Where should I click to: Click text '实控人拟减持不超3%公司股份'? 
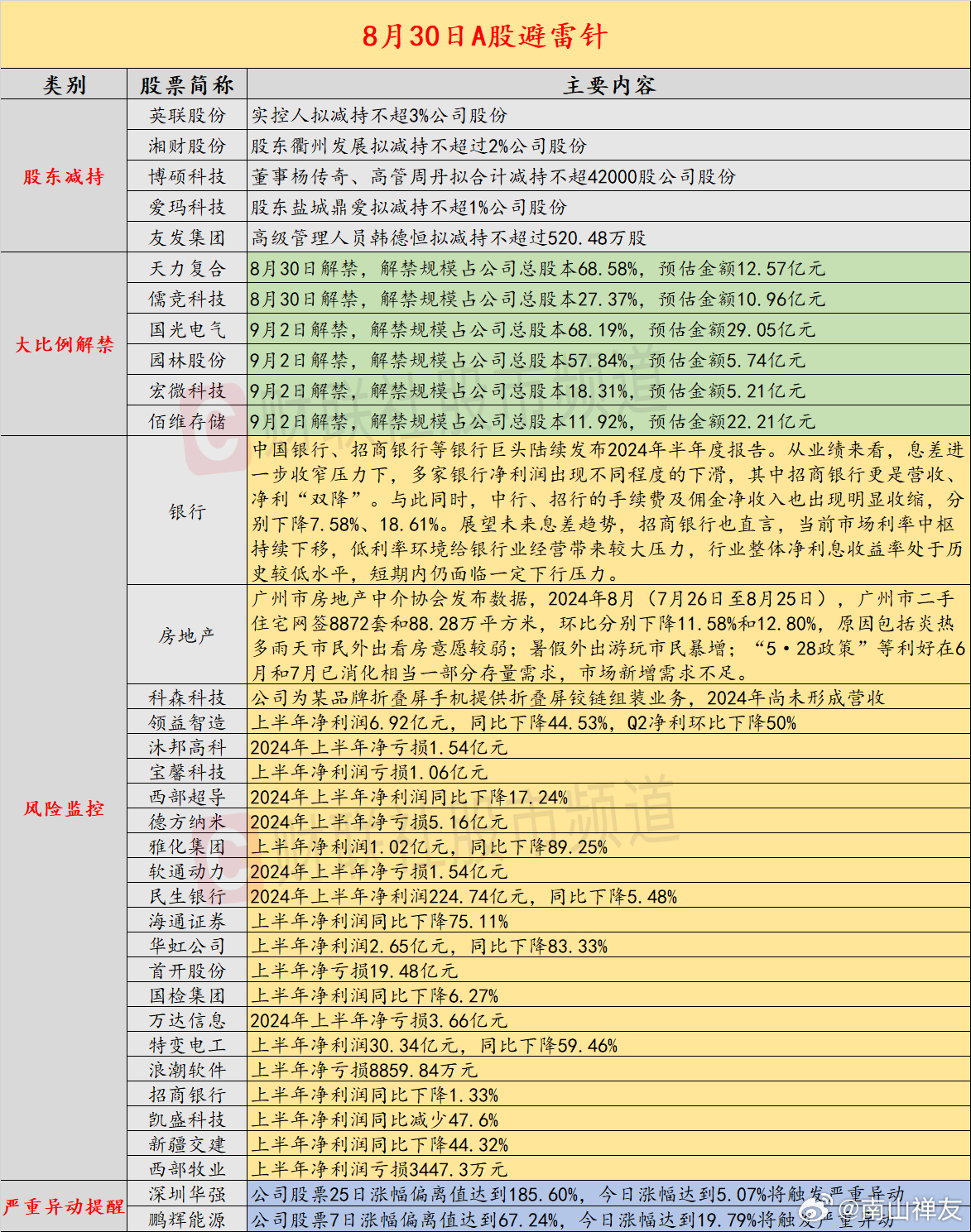[379, 116]
